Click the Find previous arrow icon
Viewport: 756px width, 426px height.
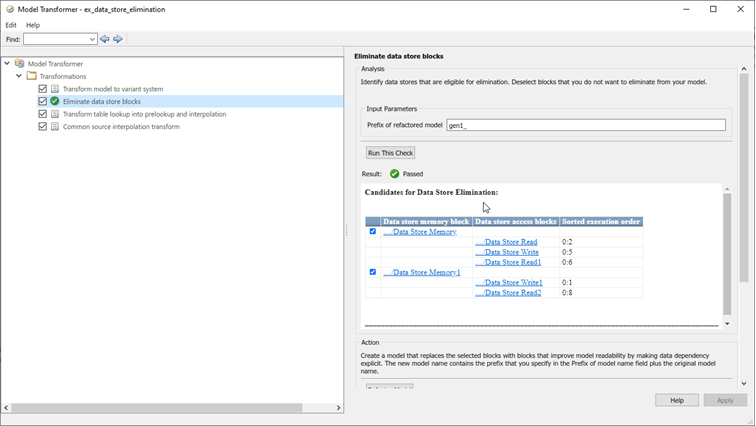(105, 39)
